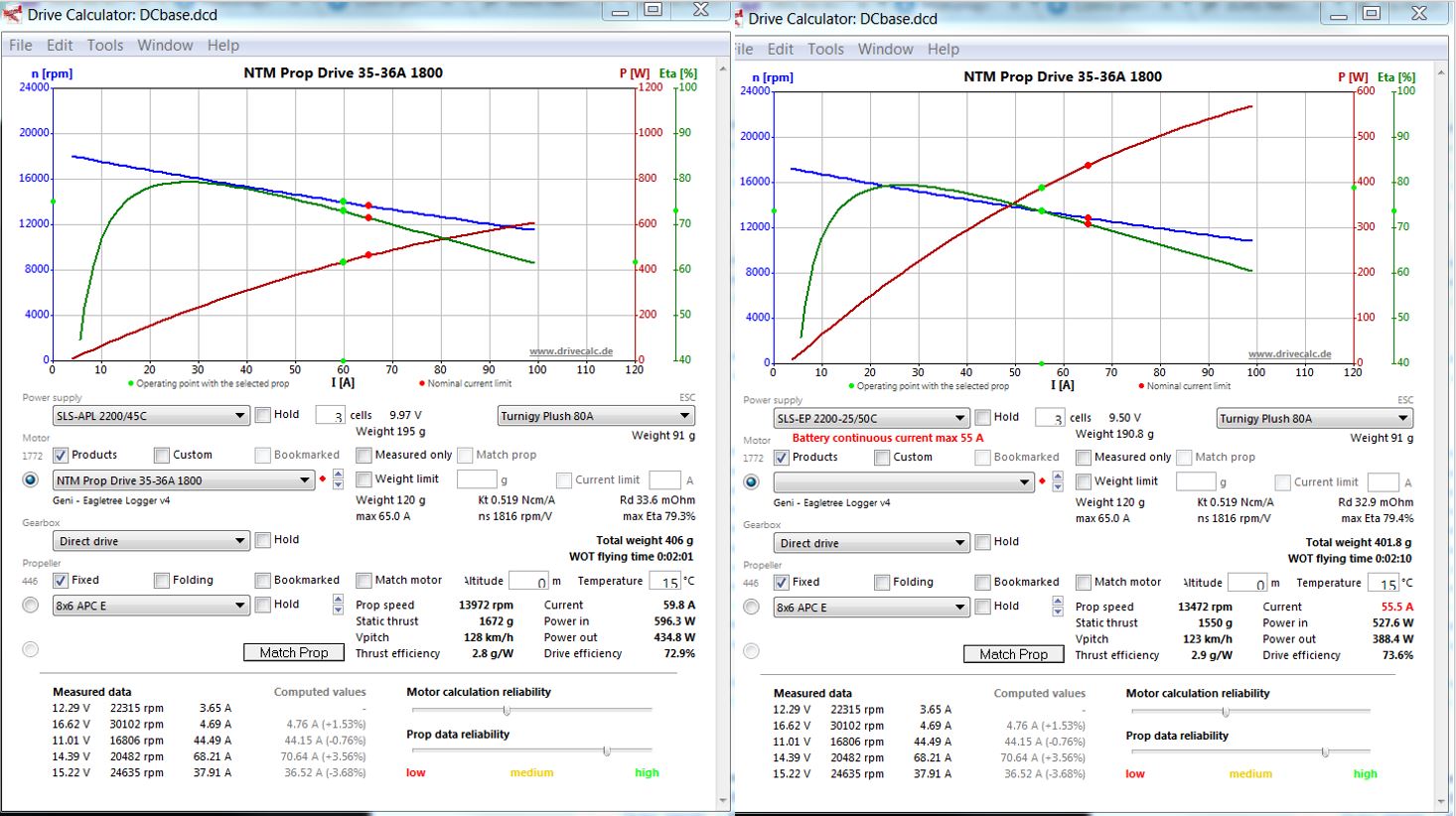The width and height of the screenshot is (1456, 816).
Task: Expand the SLS-EP 2200-25/50C battery dropdown
Action: (x=871, y=418)
